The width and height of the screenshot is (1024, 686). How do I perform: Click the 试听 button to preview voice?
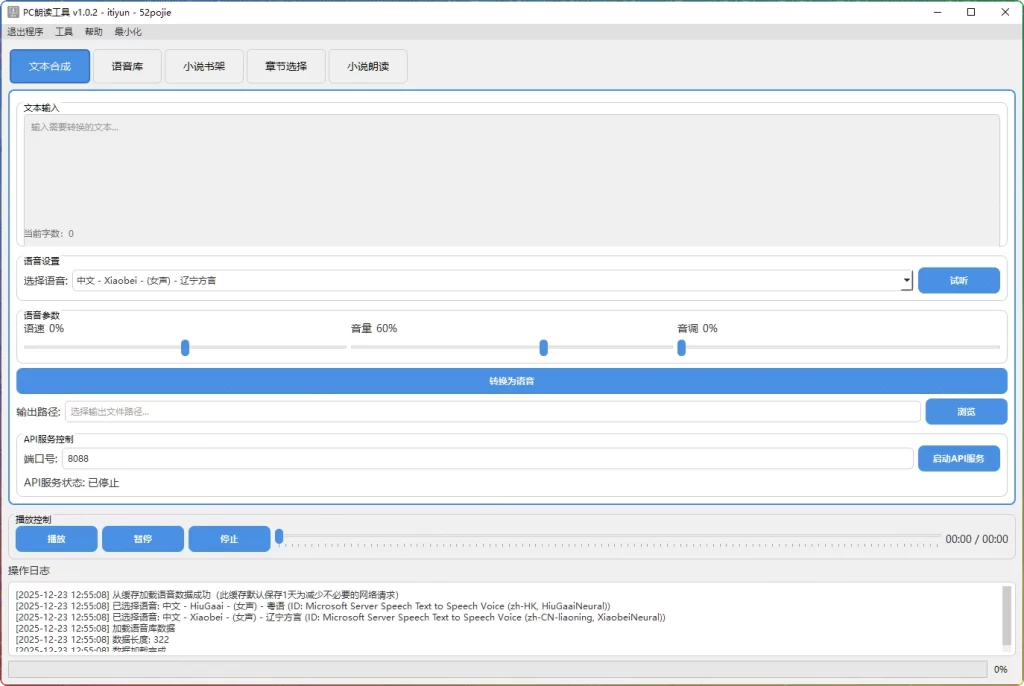[959, 280]
